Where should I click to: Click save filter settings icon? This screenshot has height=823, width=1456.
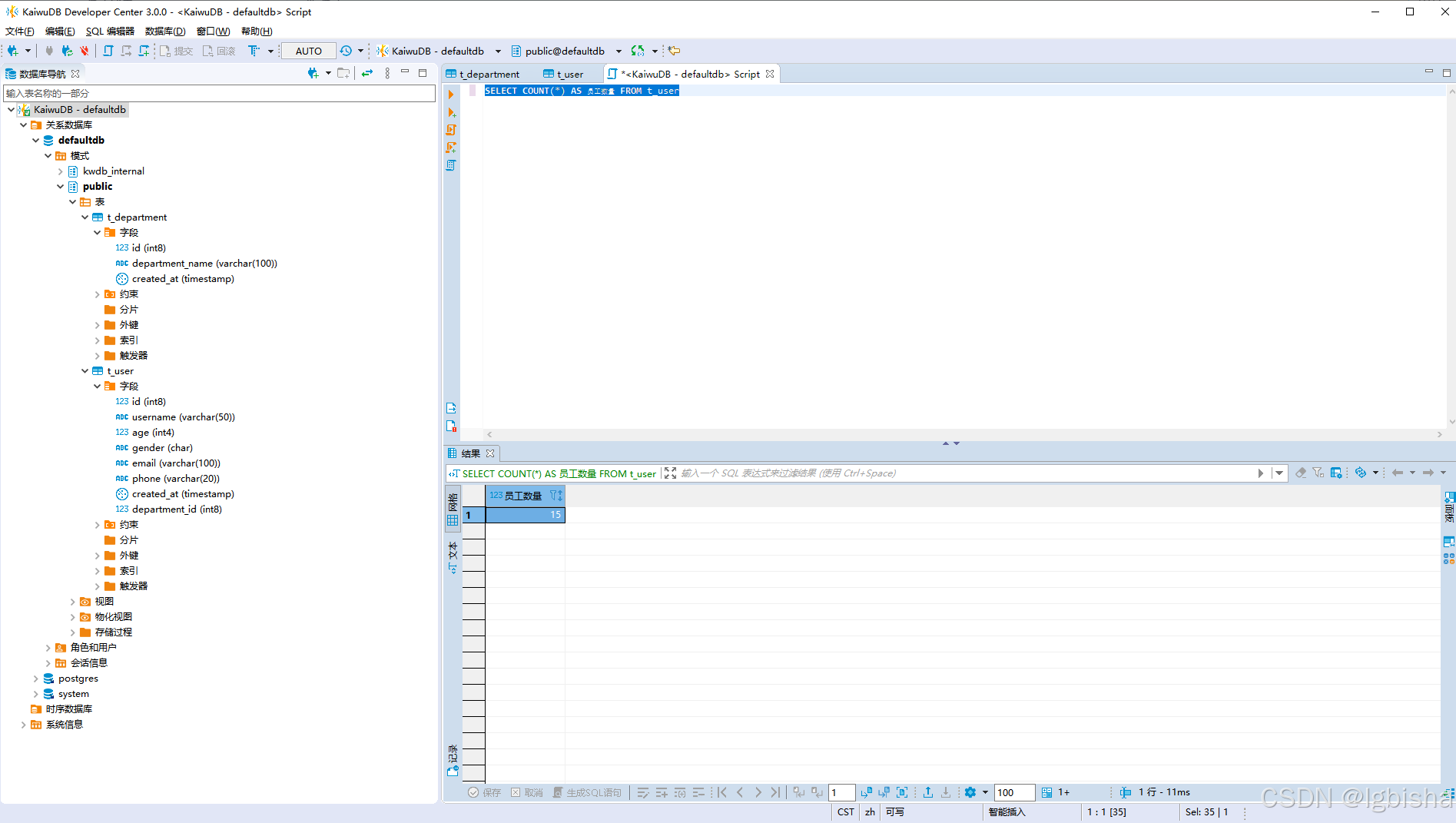[x=1336, y=473]
